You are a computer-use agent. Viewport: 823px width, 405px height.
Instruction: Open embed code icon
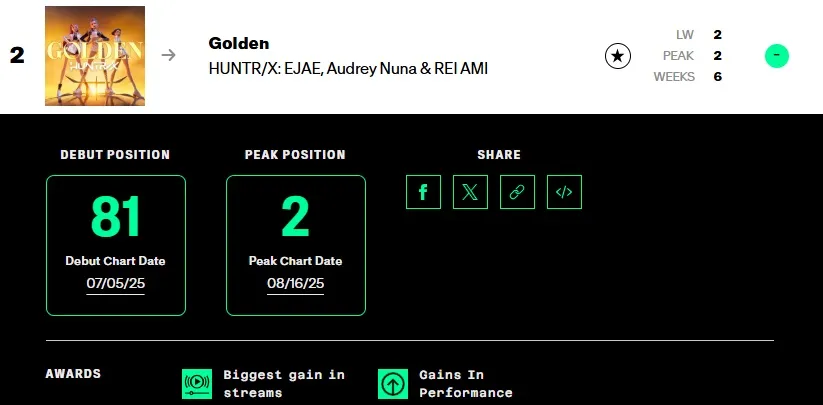[x=564, y=192]
